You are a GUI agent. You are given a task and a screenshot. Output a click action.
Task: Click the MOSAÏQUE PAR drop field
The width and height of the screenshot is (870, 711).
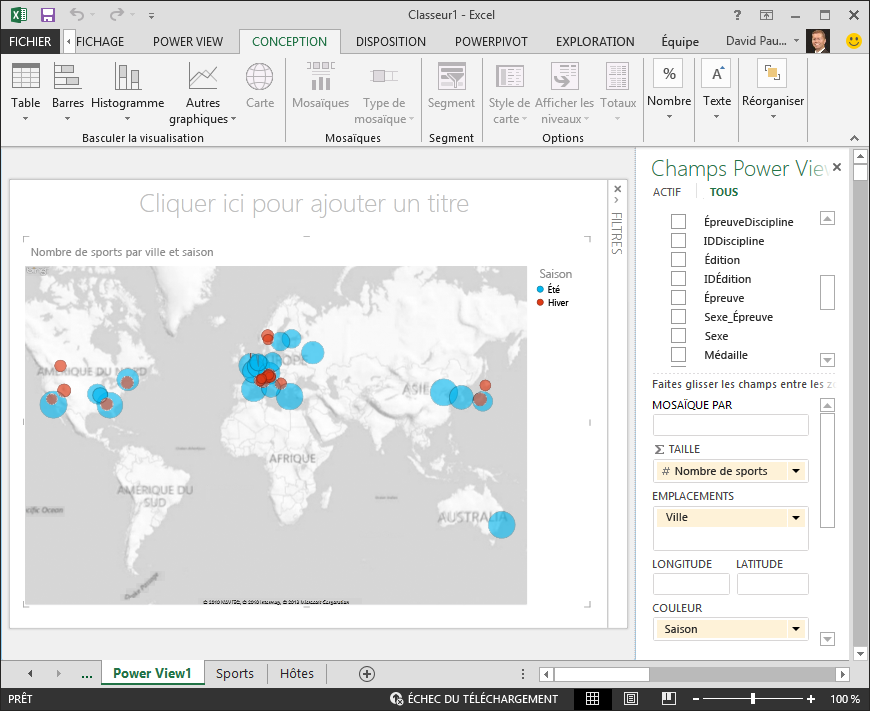click(x=731, y=425)
